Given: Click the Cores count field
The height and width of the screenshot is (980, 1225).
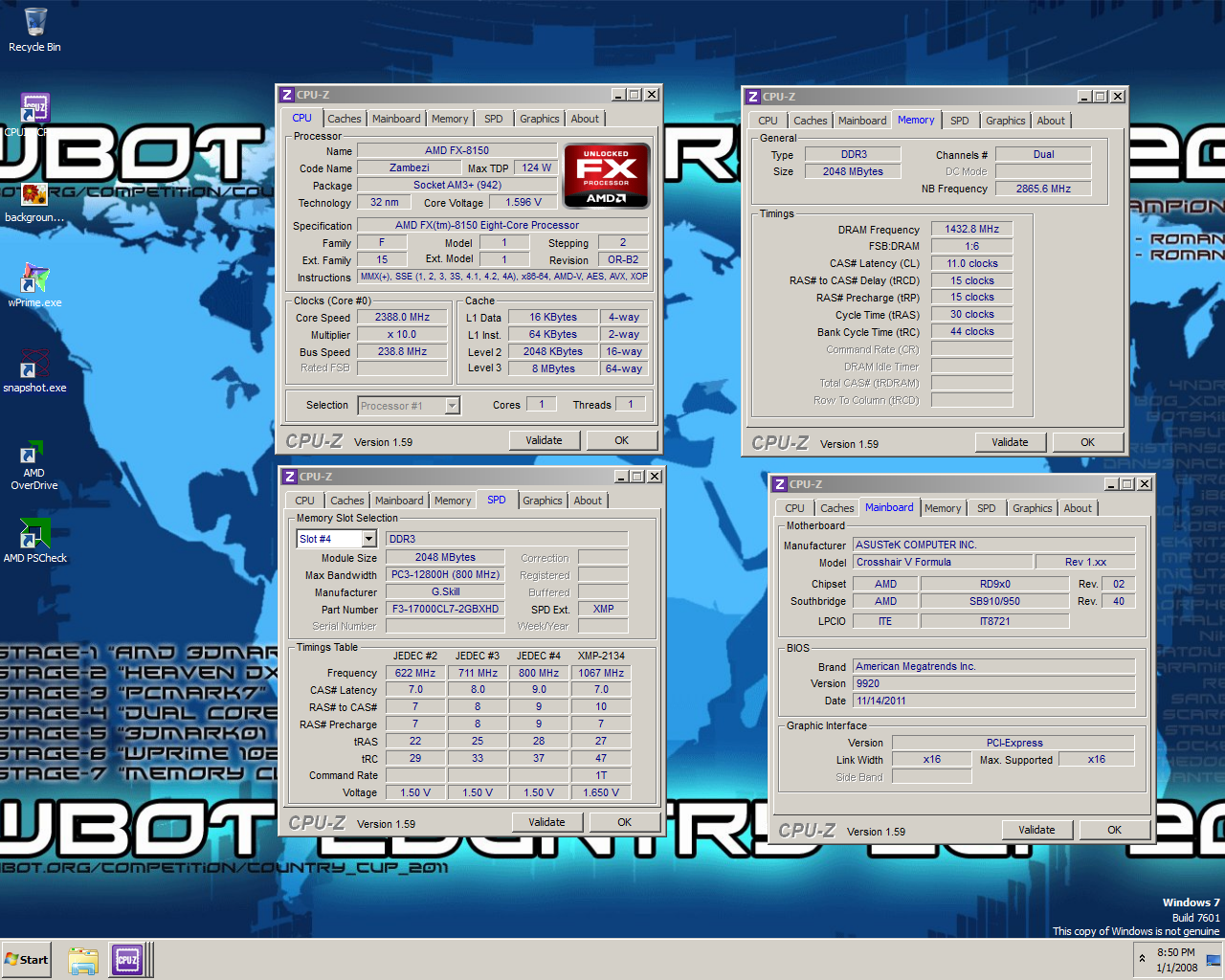Looking at the screenshot, I should (541, 404).
